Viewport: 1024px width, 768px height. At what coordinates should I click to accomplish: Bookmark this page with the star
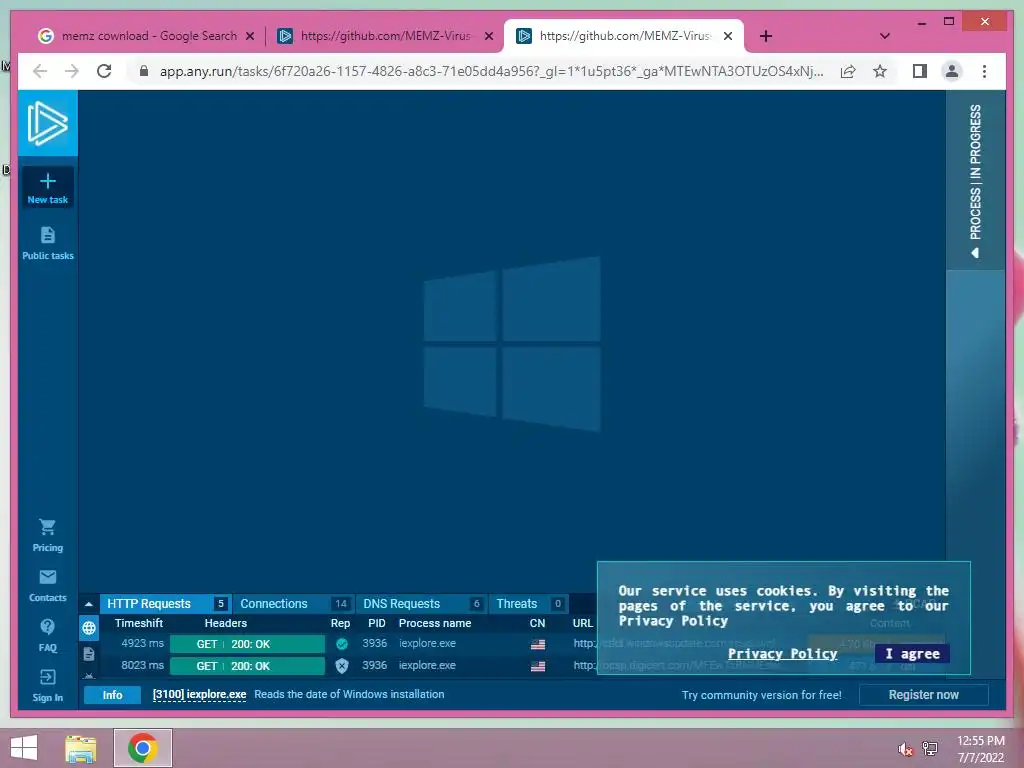pyautogui.click(x=880, y=71)
